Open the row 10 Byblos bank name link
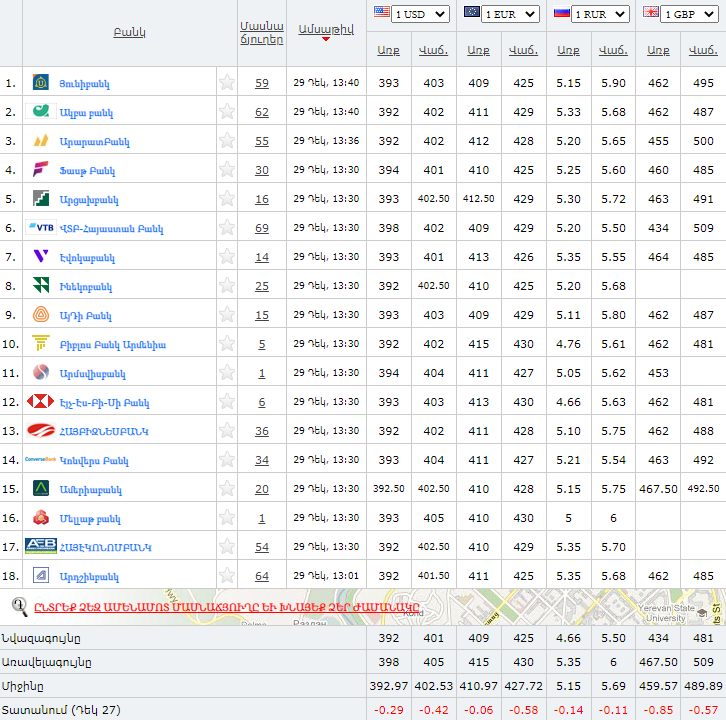Screen dimensions: 726x720 click(113, 345)
